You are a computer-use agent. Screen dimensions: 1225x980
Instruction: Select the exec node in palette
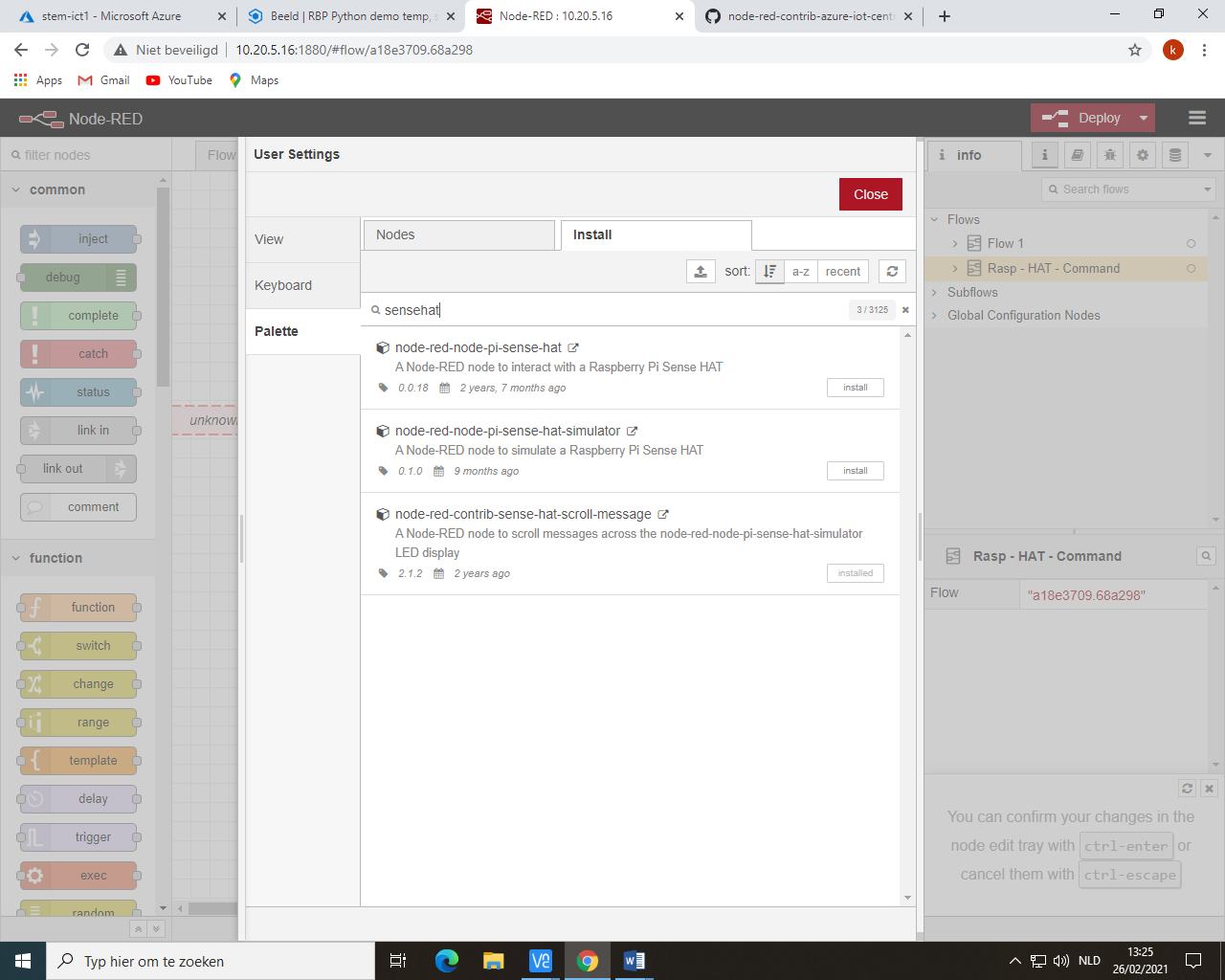78,876
